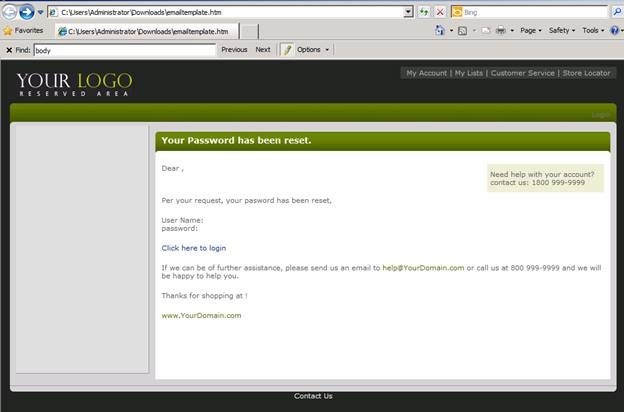624x412 pixels.
Task: Click the Home icon in command bar
Action: pos(440,31)
